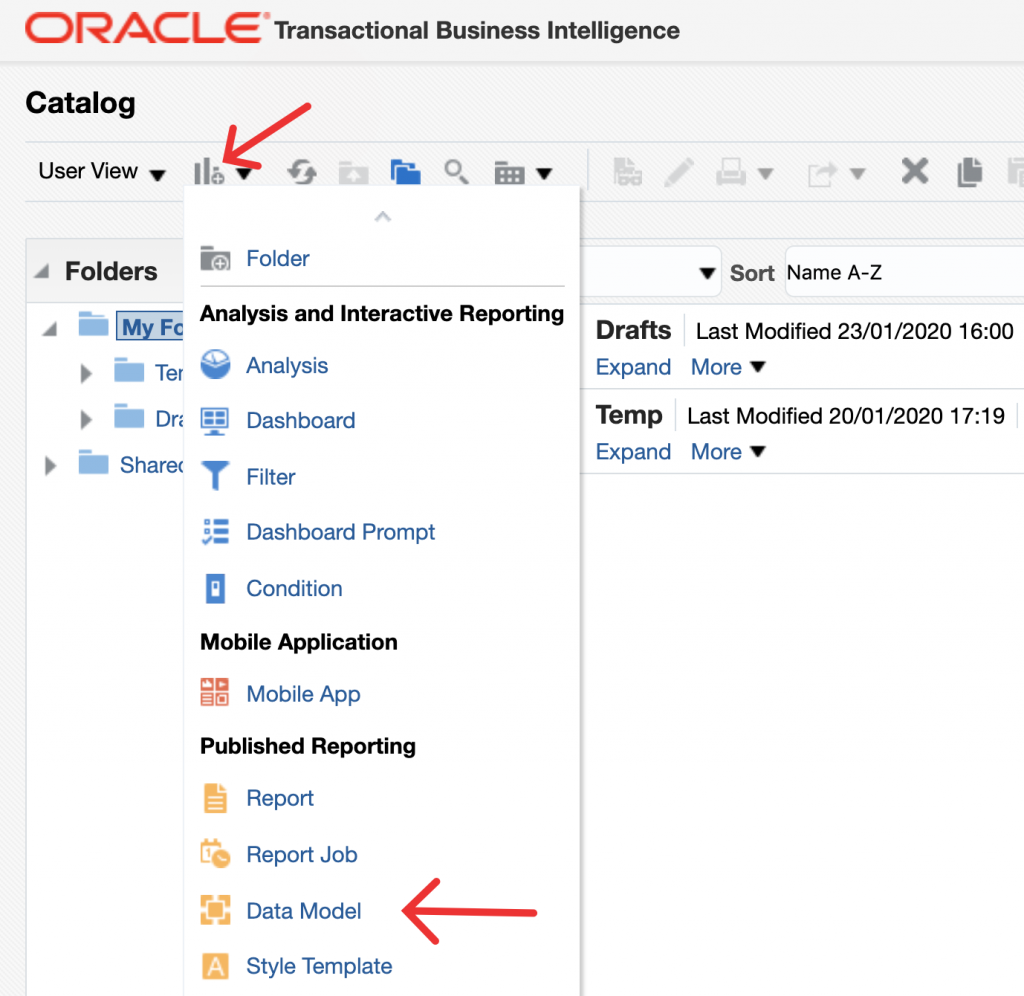1024x996 pixels.
Task: Choose Report Job from Published Reporting
Action: pyautogui.click(x=301, y=855)
